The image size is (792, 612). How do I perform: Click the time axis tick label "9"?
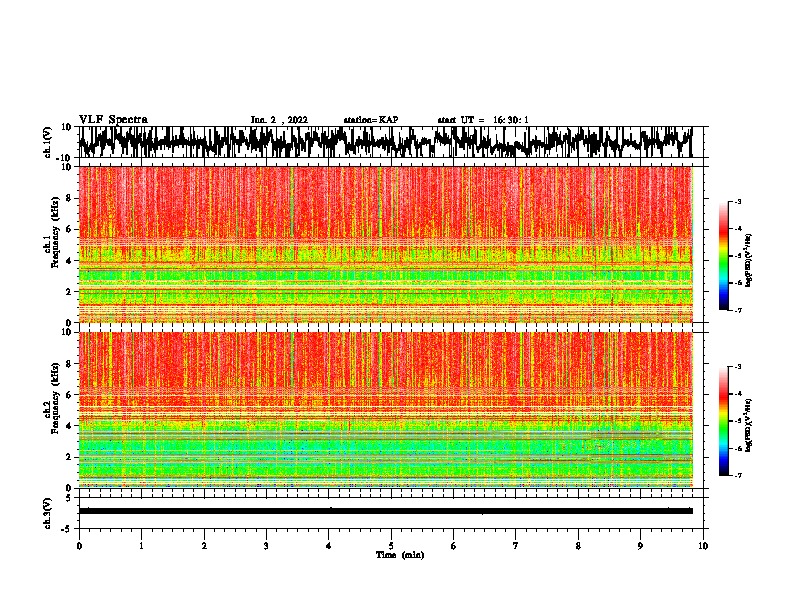coord(640,546)
